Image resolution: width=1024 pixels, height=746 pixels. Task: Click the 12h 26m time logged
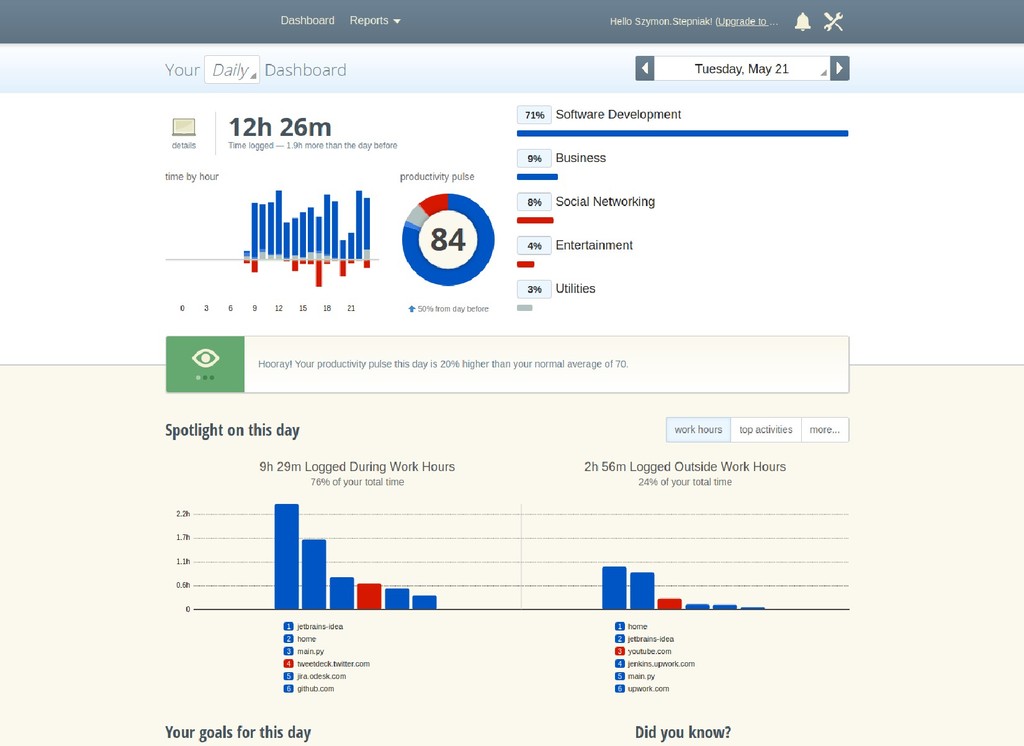pyautogui.click(x=280, y=127)
